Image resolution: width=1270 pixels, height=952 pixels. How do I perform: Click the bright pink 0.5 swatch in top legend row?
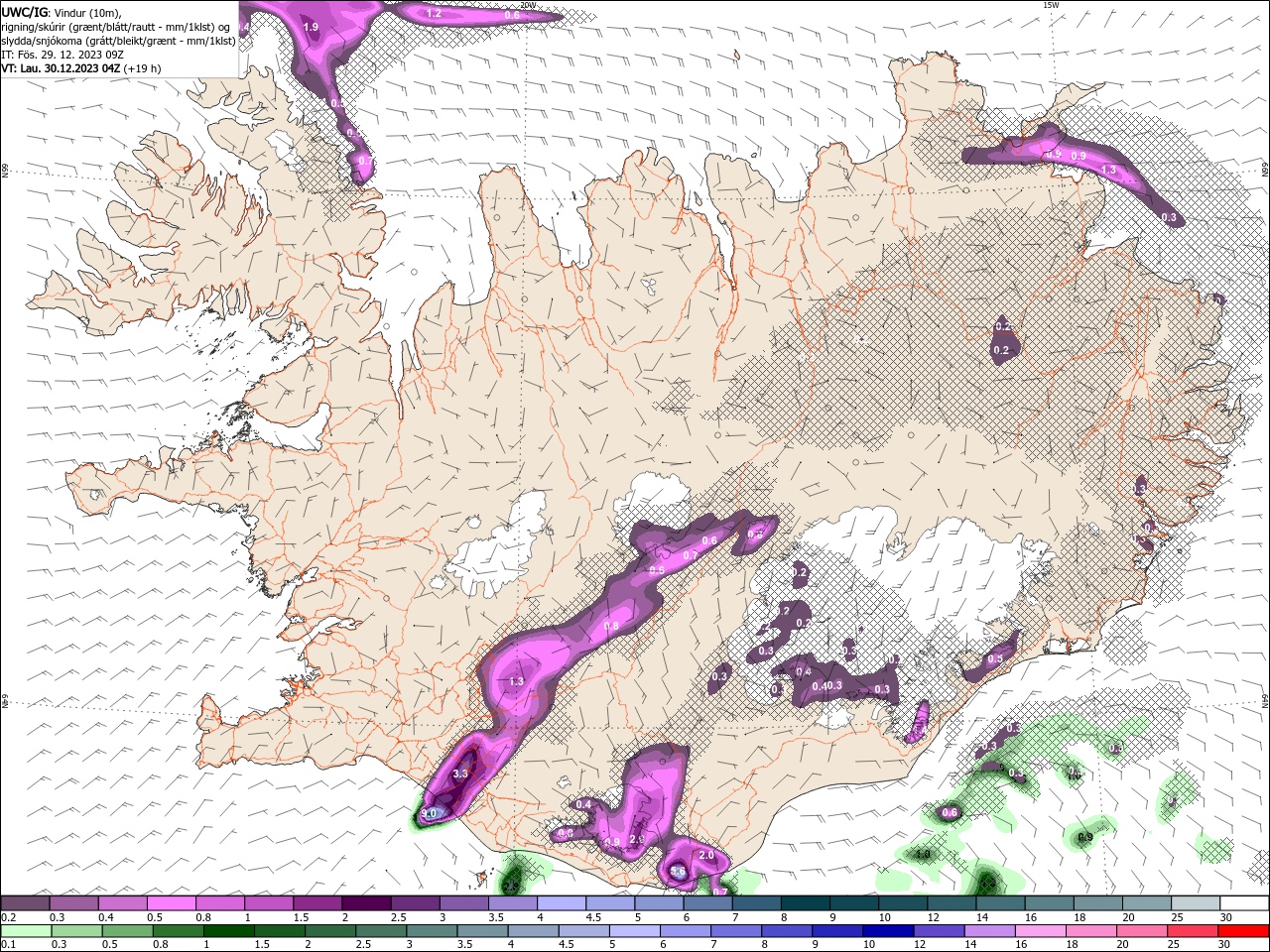[x=171, y=903]
